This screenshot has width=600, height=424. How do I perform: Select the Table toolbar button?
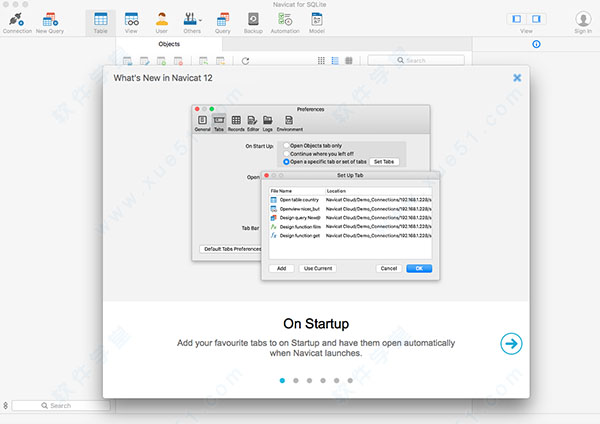pyautogui.click(x=101, y=23)
